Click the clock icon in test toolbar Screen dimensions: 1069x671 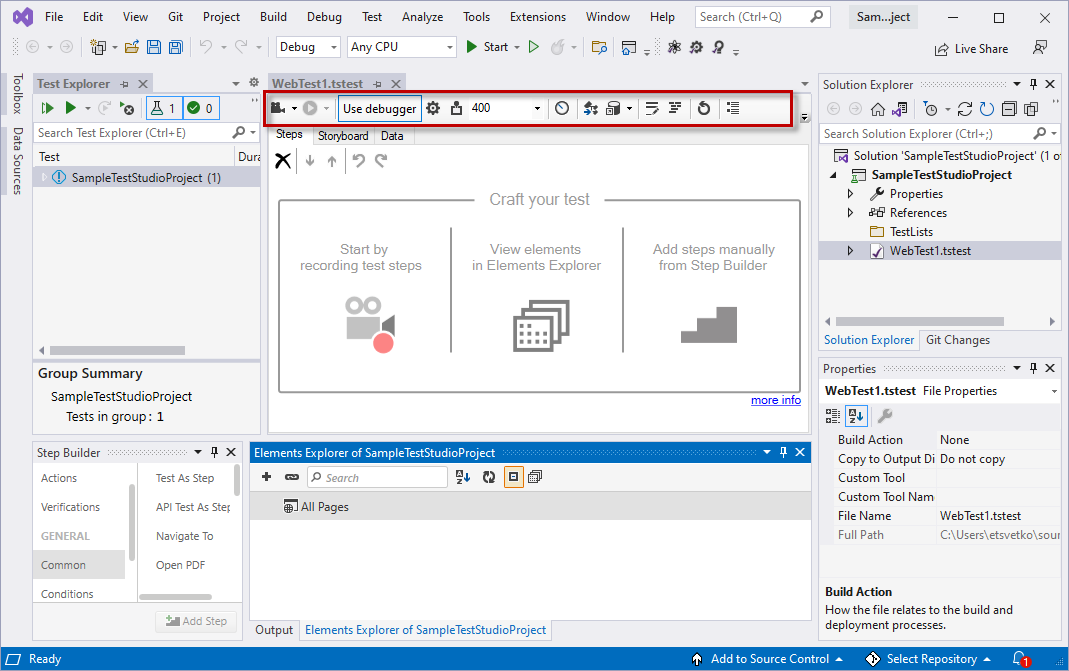(x=562, y=108)
